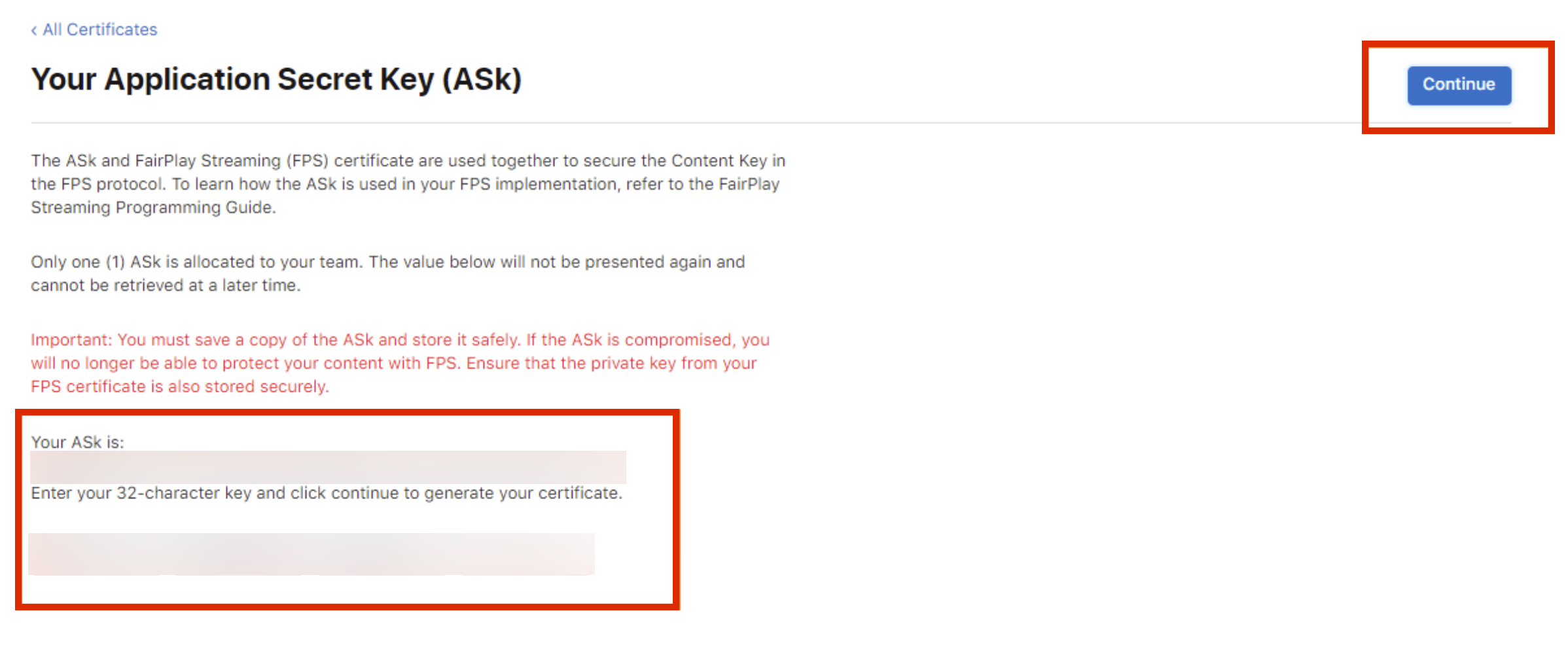1568x662 pixels.
Task: Click "You must save a copy of the ASk" text
Action: pos(245,340)
